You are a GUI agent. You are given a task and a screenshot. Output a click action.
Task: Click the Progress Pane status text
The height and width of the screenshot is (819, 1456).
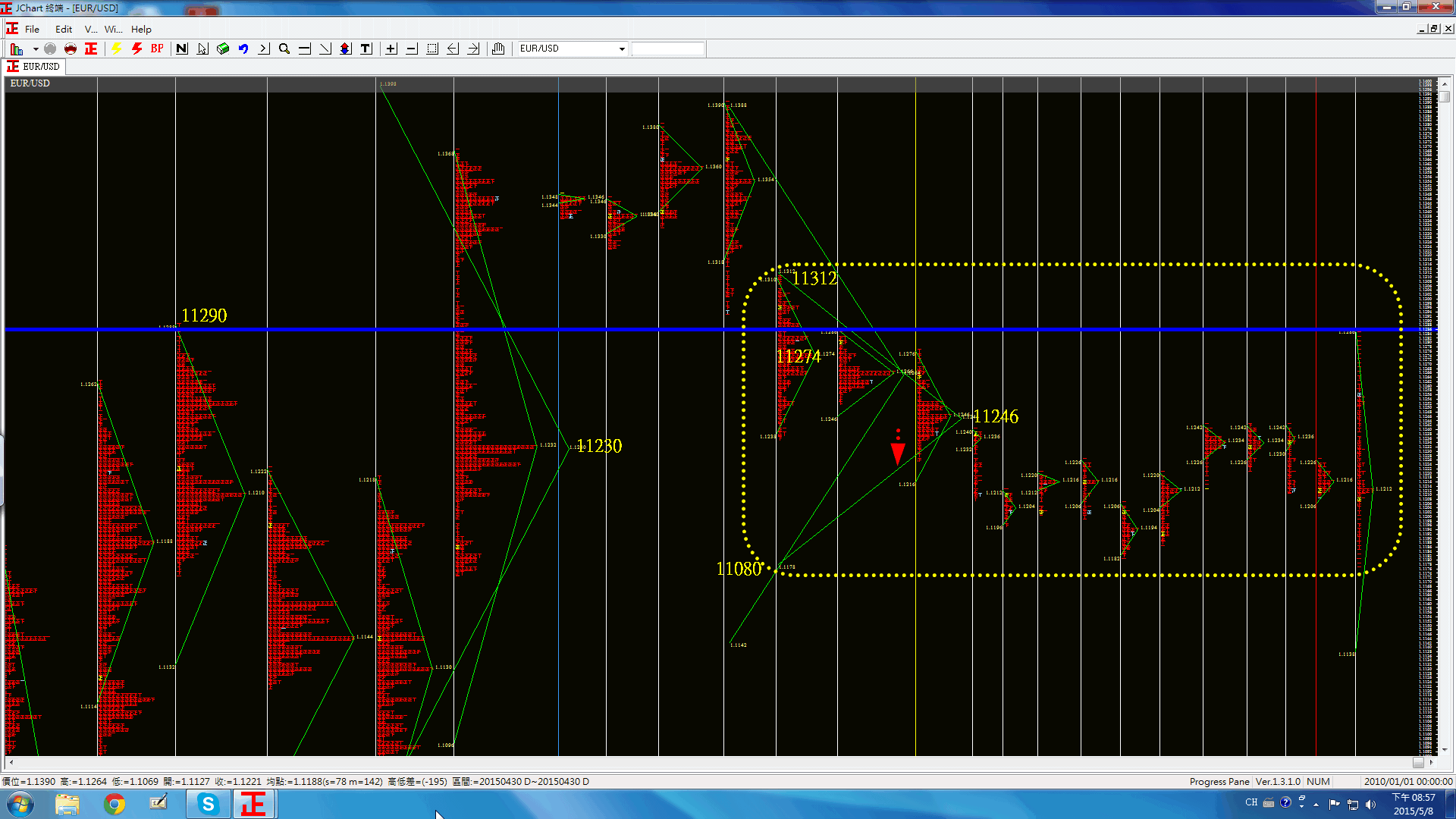coord(1219,781)
